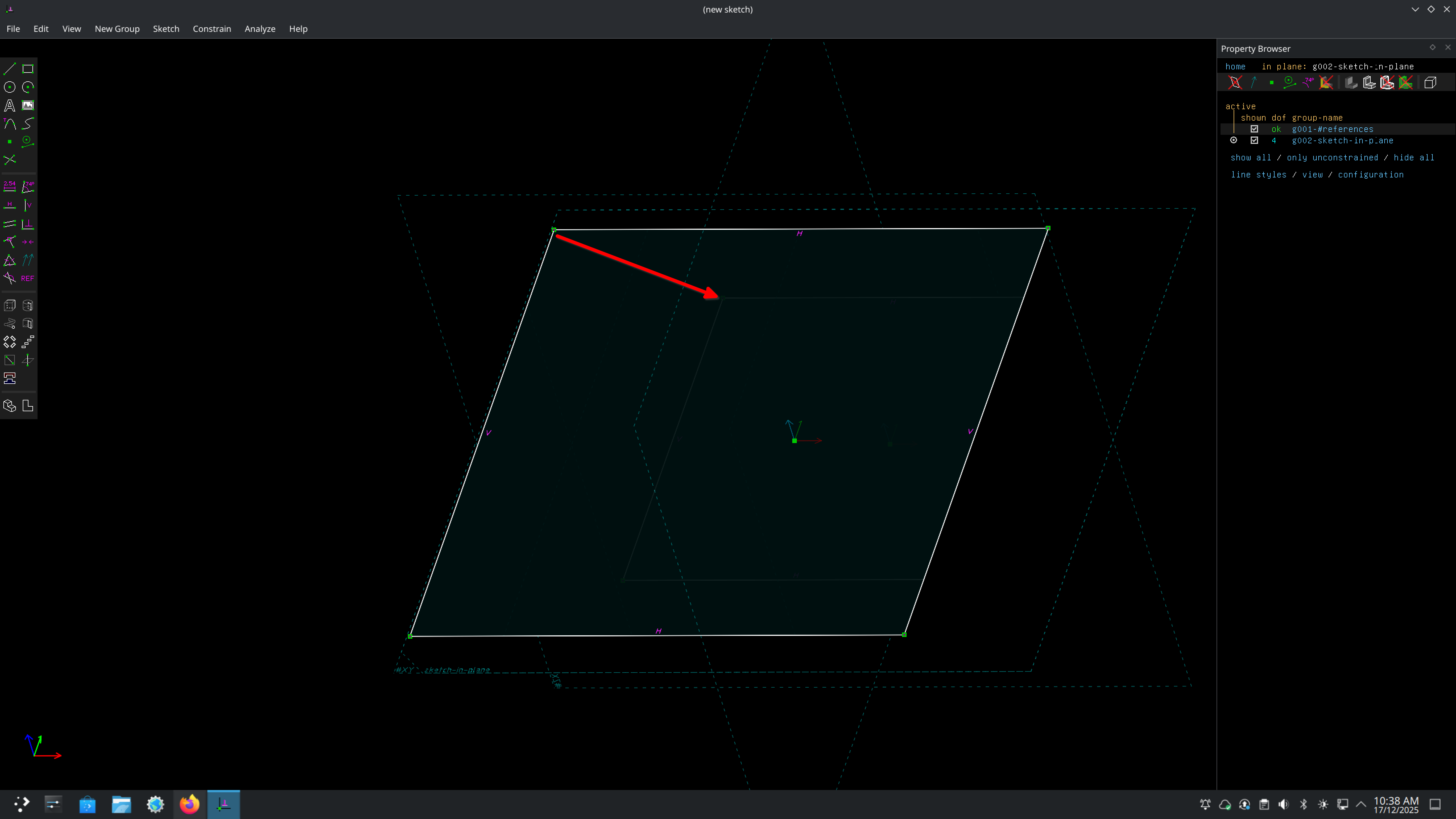Open the Constrain menu
This screenshot has height=819, width=1456.
coord(211,29)
